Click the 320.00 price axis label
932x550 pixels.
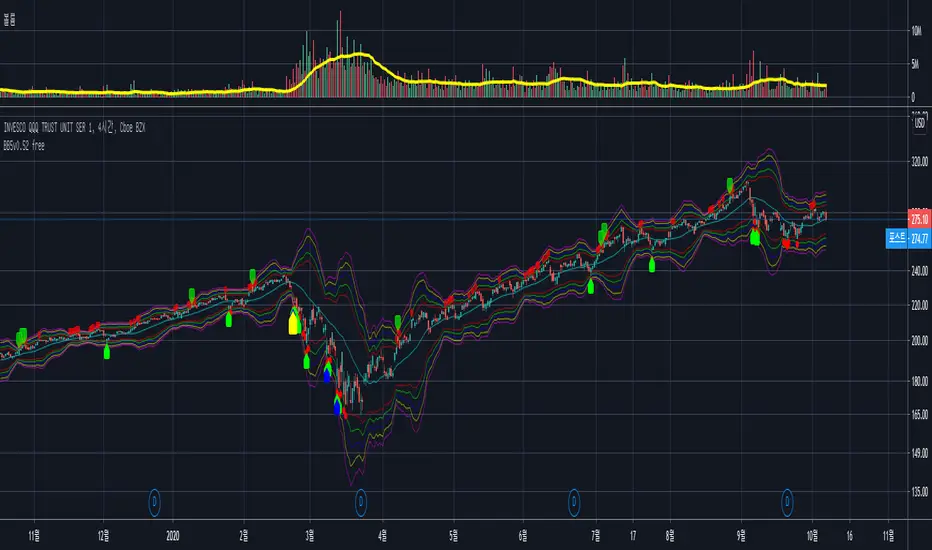(920, 161)
